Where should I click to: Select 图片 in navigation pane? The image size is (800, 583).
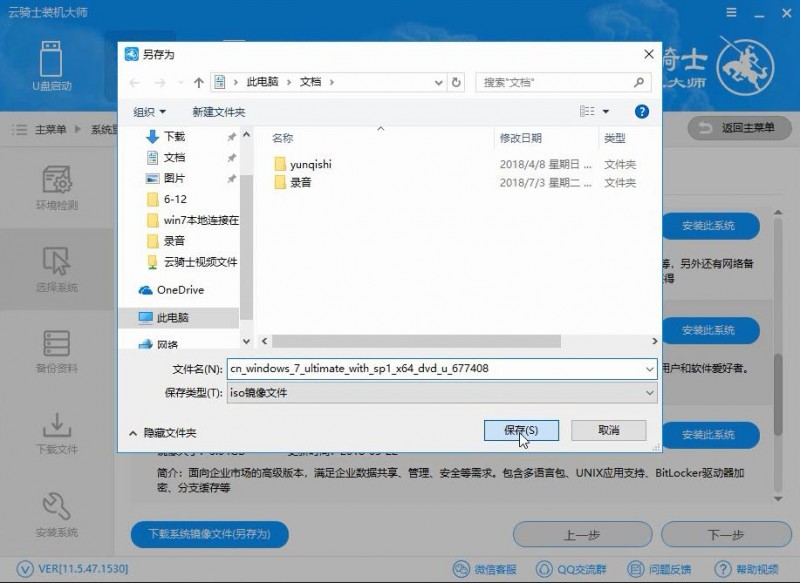tap(174, 179)
